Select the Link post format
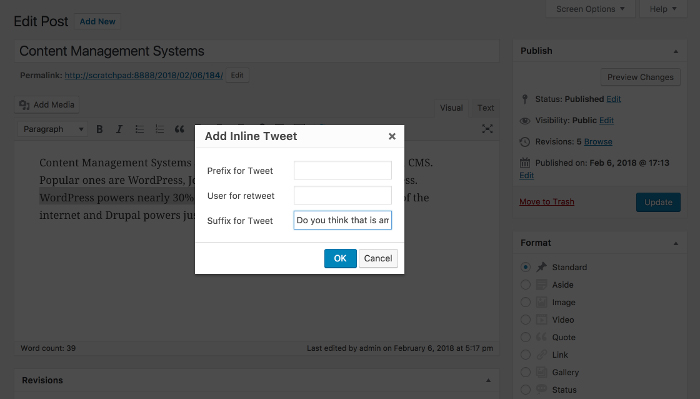 pos(525,355)
